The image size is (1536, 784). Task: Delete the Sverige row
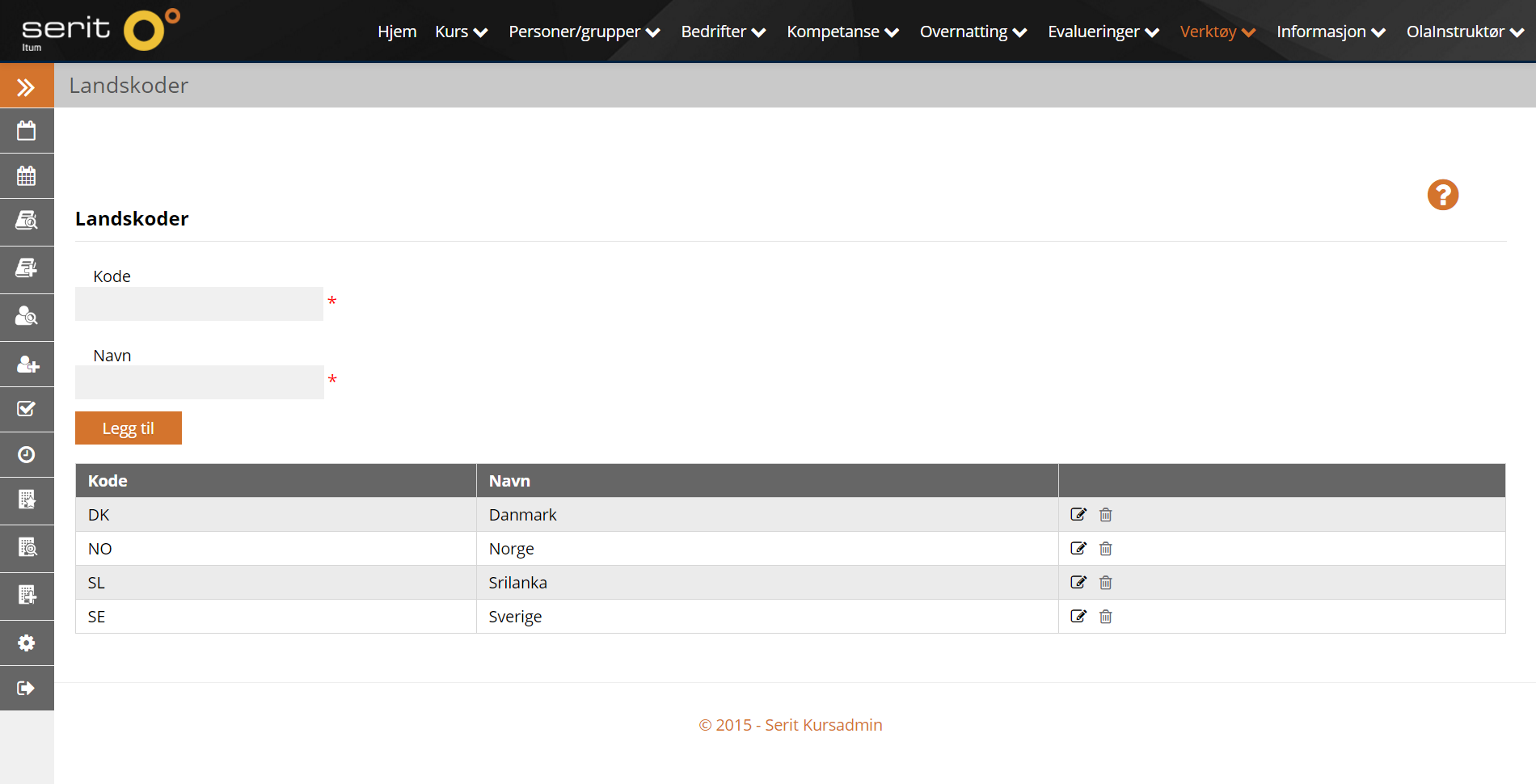1106,617
